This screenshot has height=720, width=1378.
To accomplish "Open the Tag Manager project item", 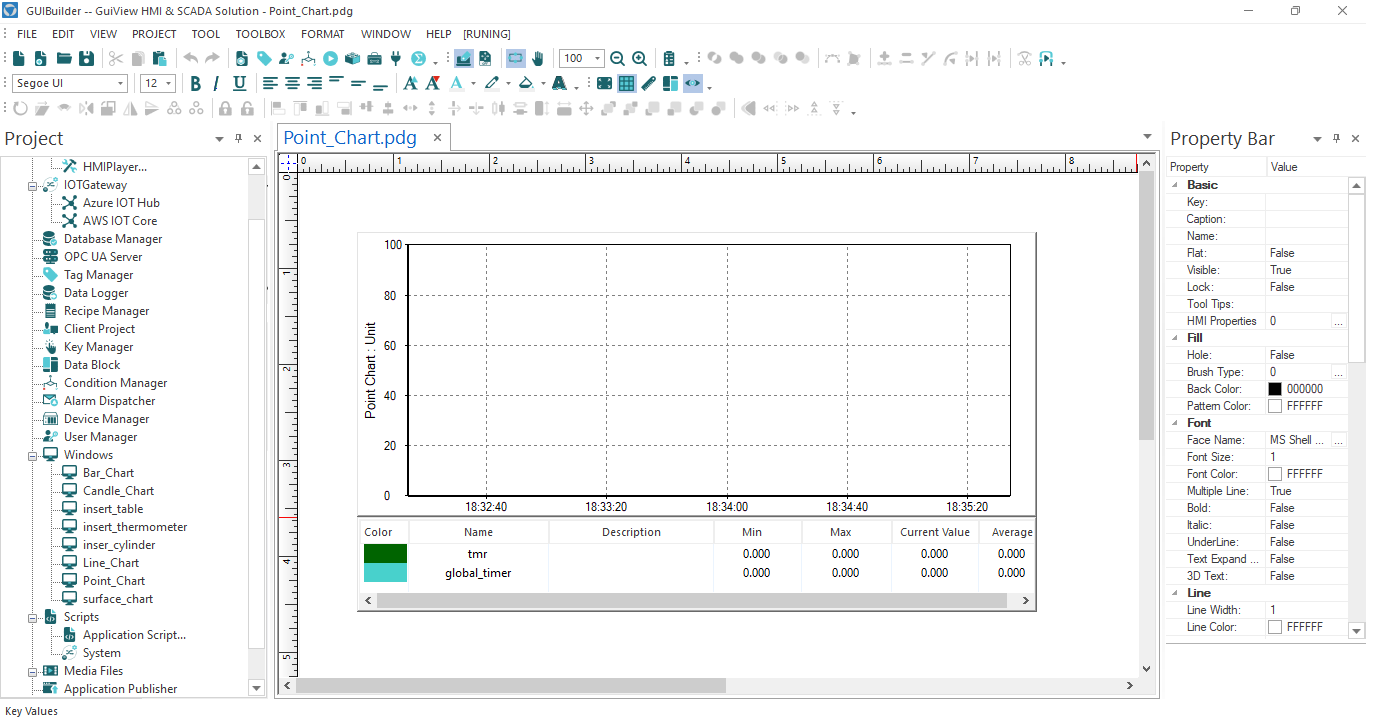I will [98, 275].
